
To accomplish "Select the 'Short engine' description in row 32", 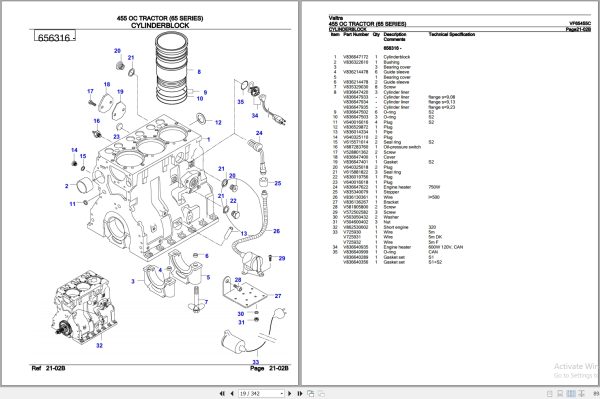I will point(396,227).
